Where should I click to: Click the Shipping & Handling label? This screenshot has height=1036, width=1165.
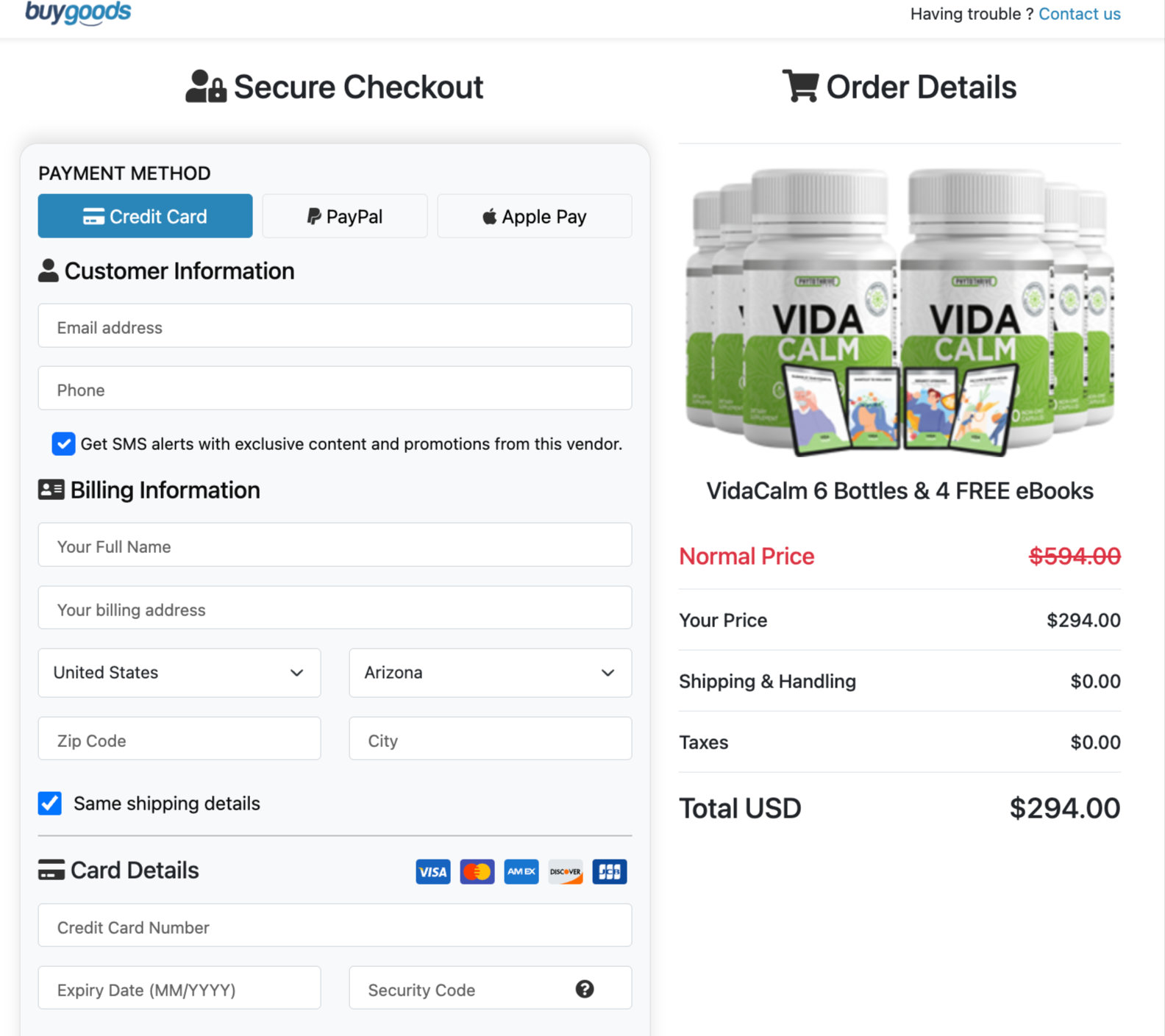click(767, 682)
